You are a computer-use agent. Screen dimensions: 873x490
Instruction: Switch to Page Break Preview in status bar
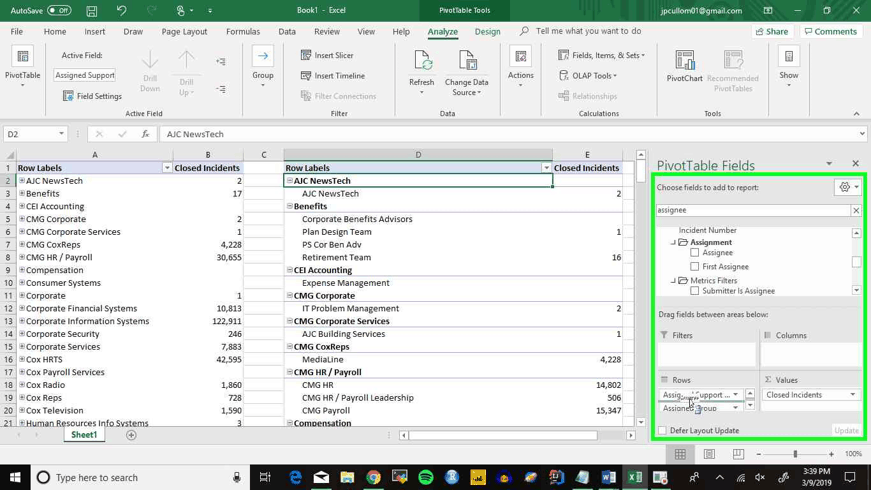click(x=738, y=454)
